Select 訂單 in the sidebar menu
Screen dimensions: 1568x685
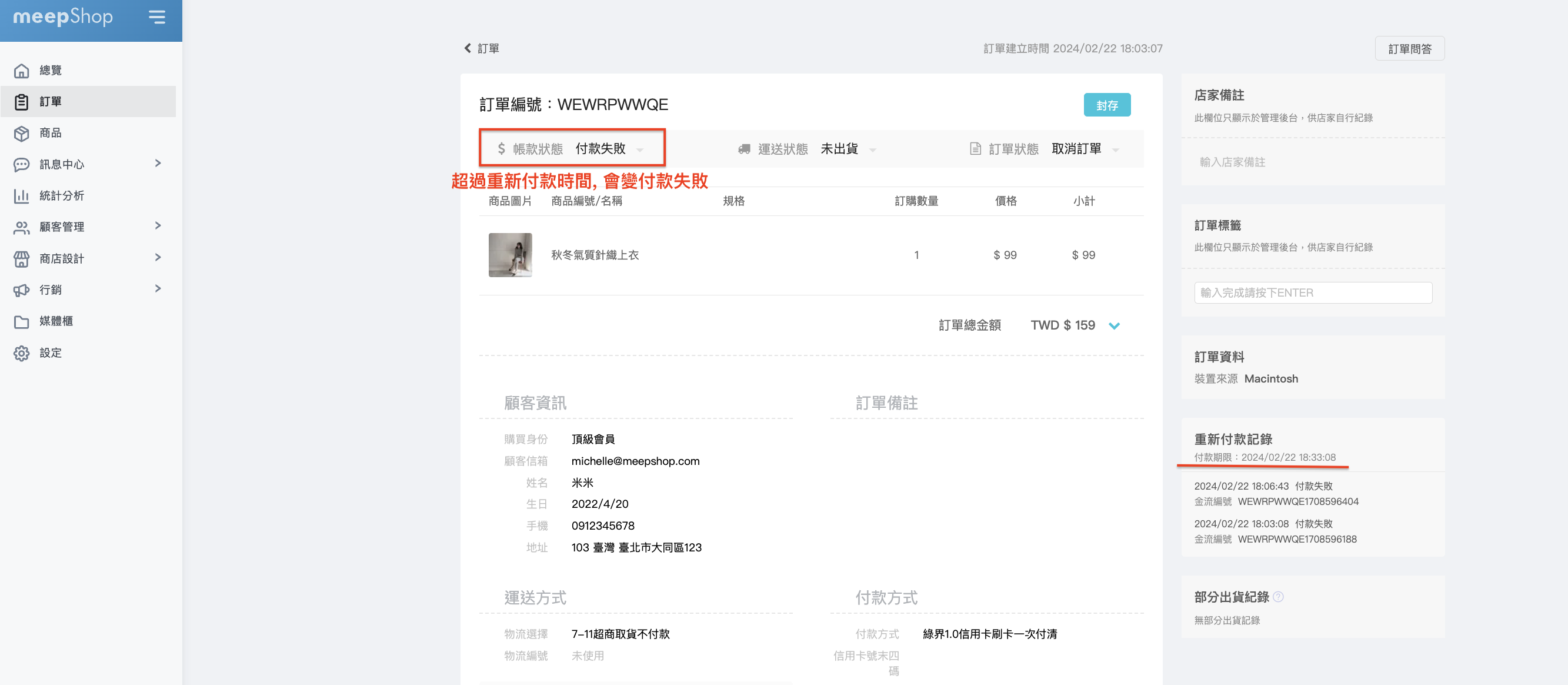click(51, 102)
